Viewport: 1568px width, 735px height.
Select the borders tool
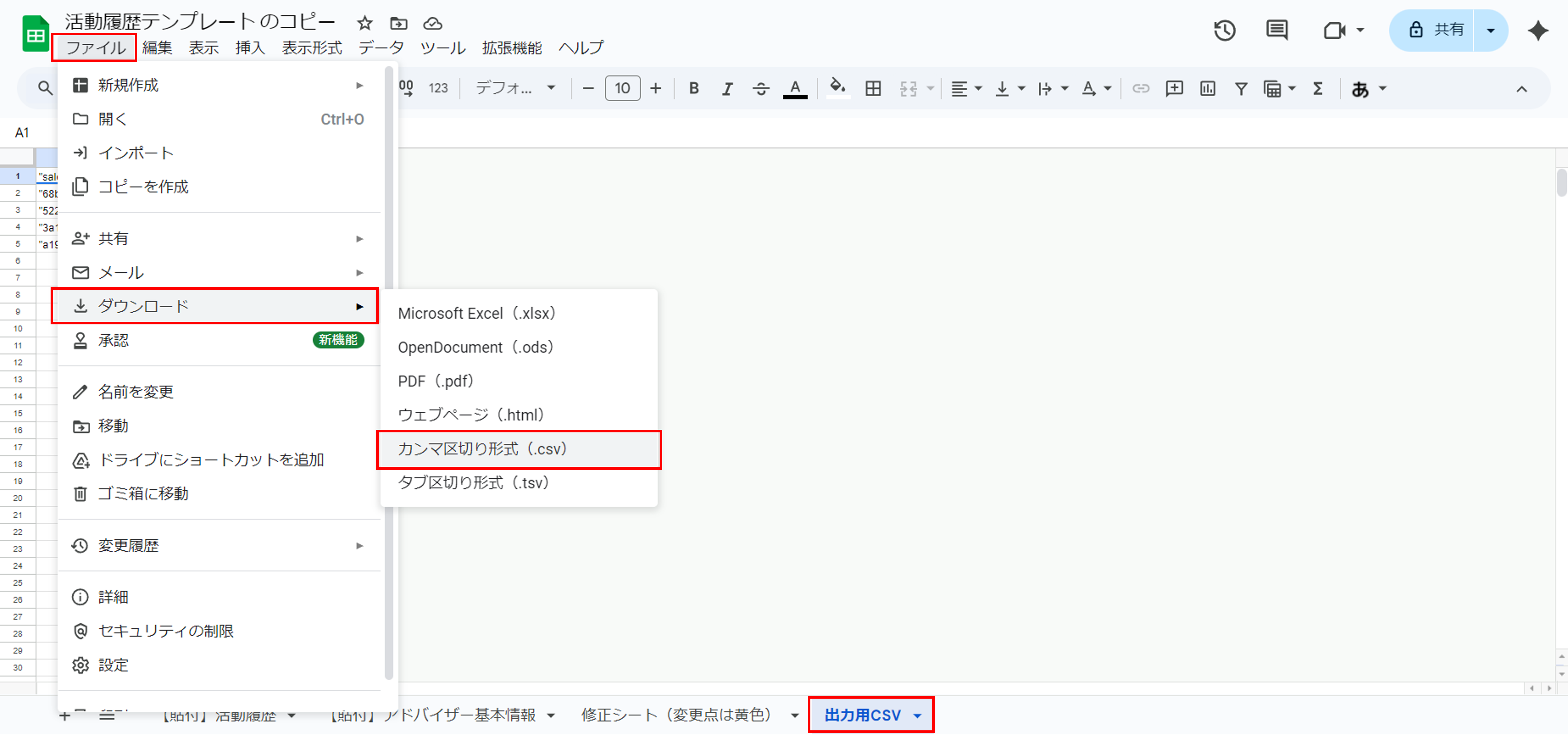pyautogui.click(x=873, y=88)
